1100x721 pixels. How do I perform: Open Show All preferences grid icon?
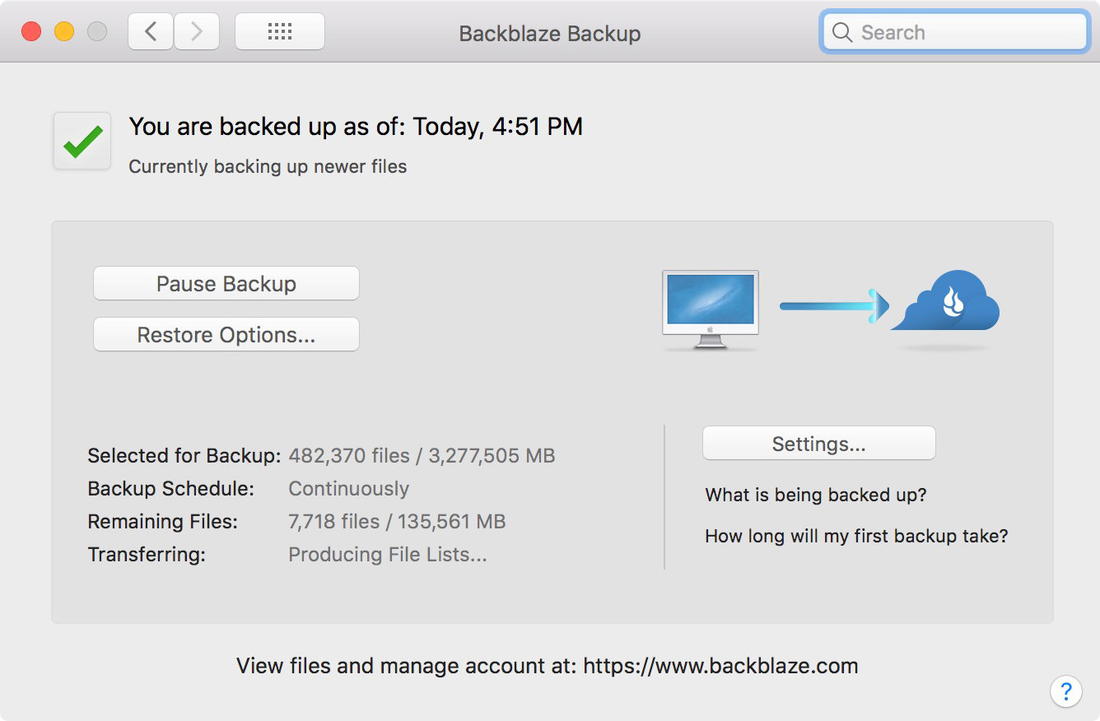[x=279, y=31]
